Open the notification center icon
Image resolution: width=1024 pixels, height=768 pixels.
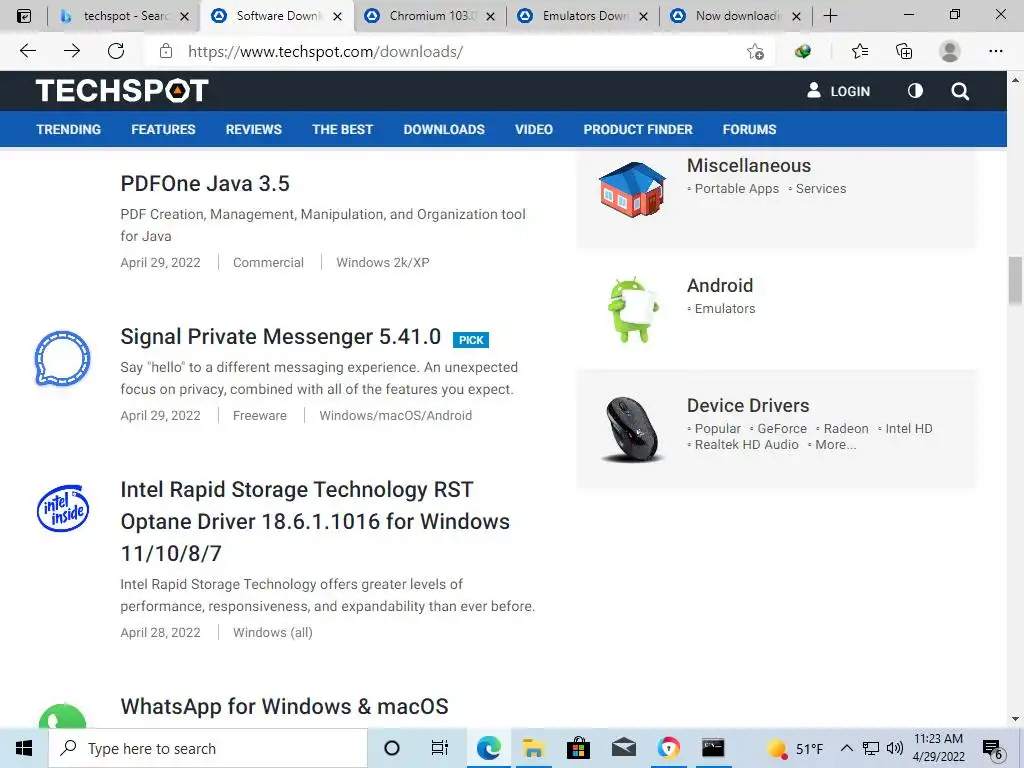(x=992, y=749)
